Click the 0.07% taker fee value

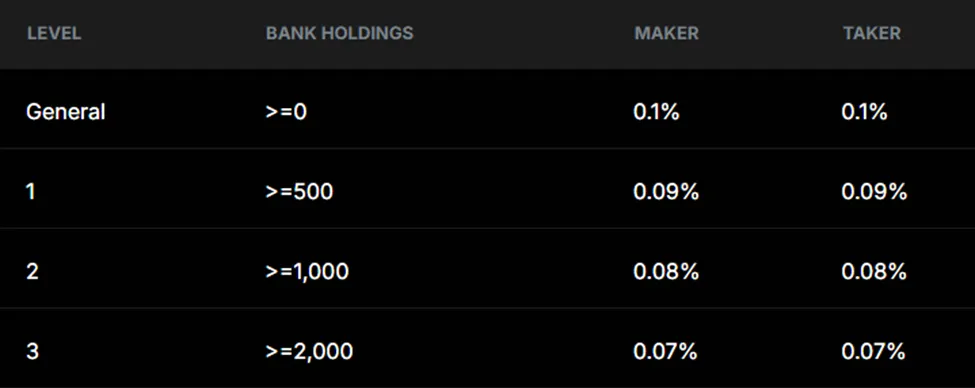click(874, 351)
